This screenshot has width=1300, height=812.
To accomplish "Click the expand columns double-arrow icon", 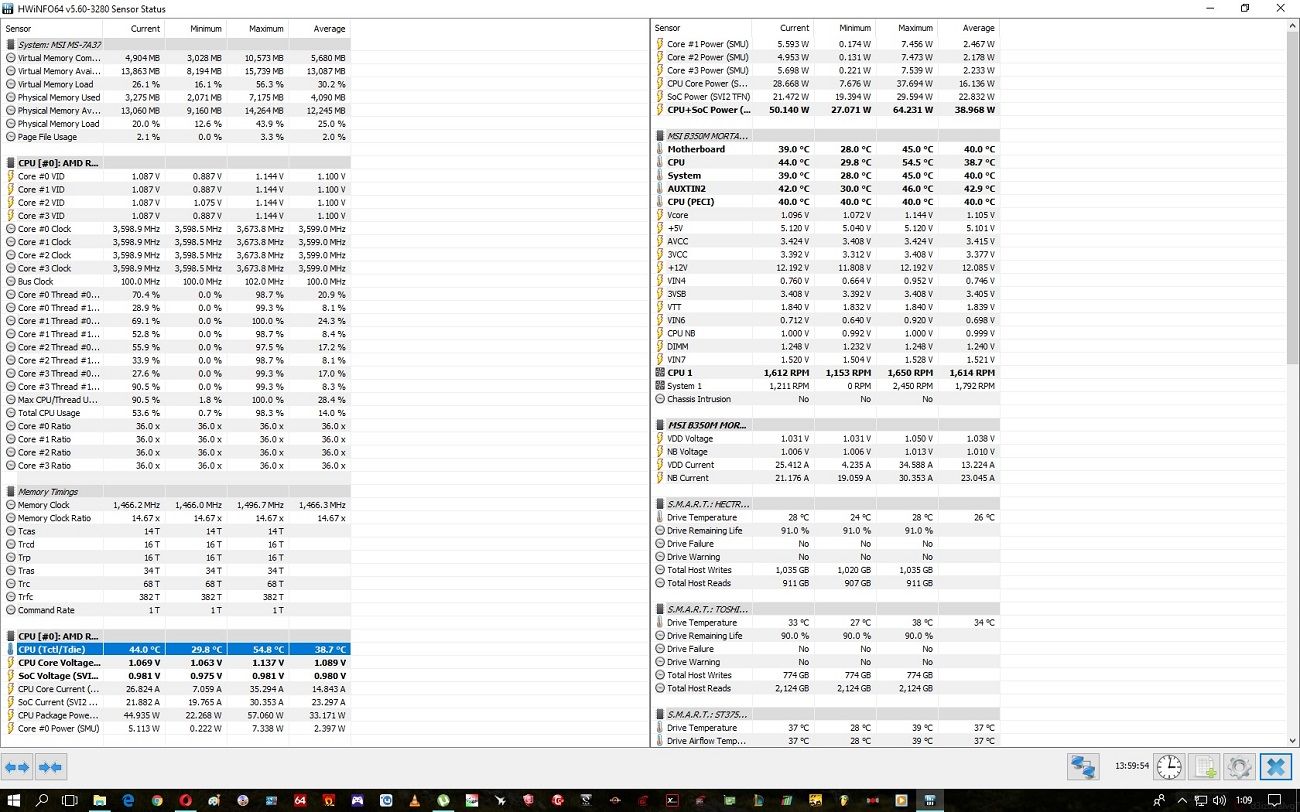I will pyautogui.click(x=17, y=767).
